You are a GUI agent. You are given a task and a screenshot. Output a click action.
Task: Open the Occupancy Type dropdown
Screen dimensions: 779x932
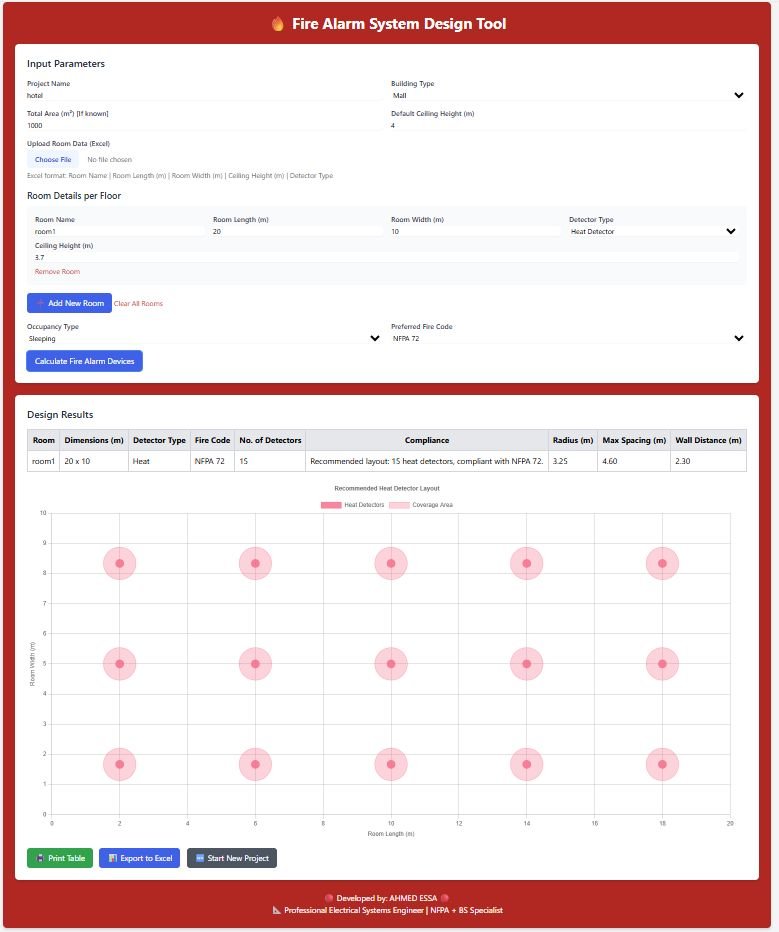[x=204, y=339]
